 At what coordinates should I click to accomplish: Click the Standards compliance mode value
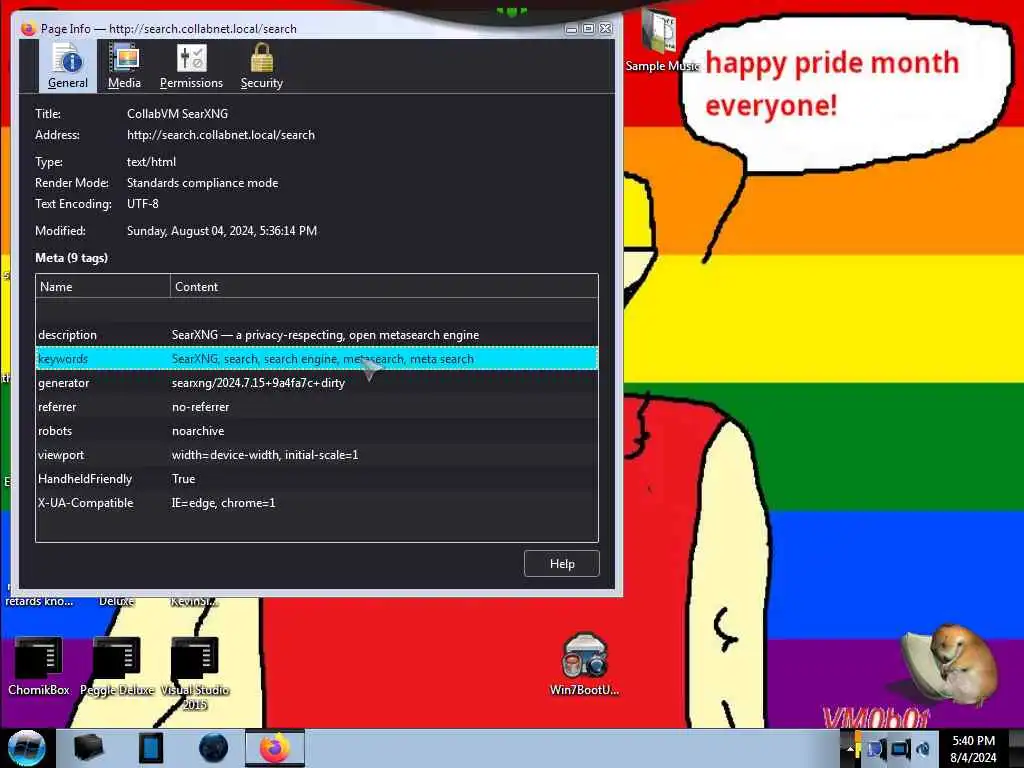[202, 183]
